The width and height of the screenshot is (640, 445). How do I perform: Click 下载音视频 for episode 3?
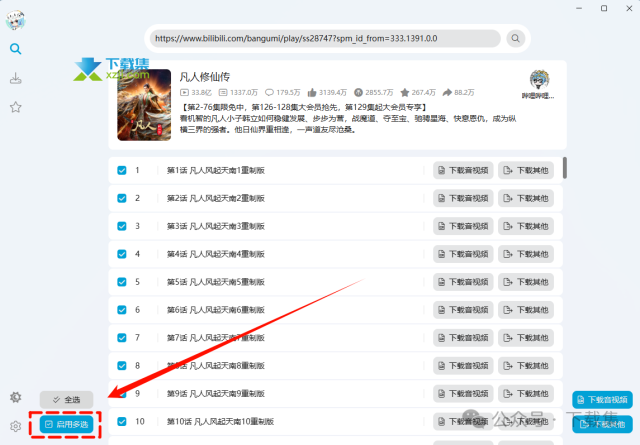pos(463,226)
